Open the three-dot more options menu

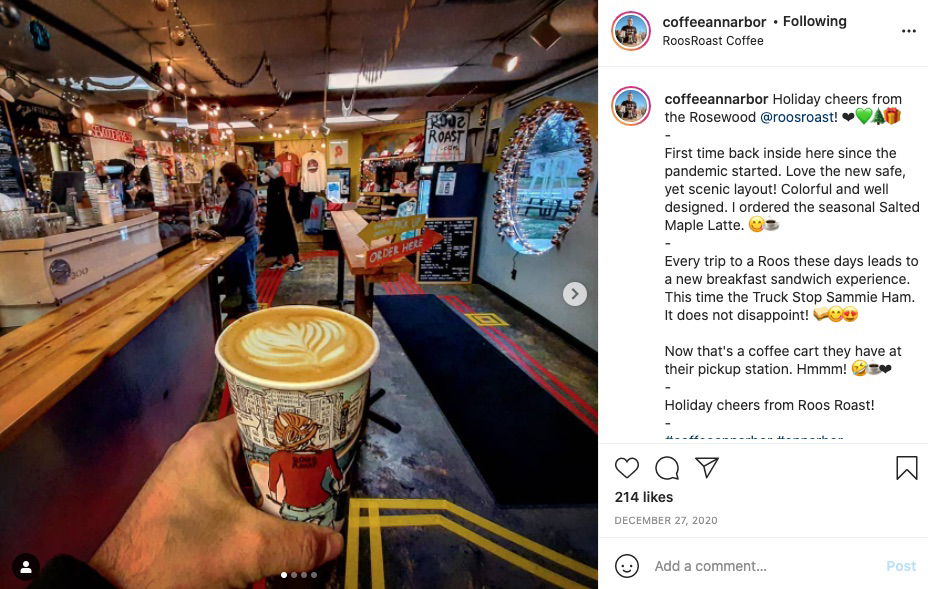point(908,31)
